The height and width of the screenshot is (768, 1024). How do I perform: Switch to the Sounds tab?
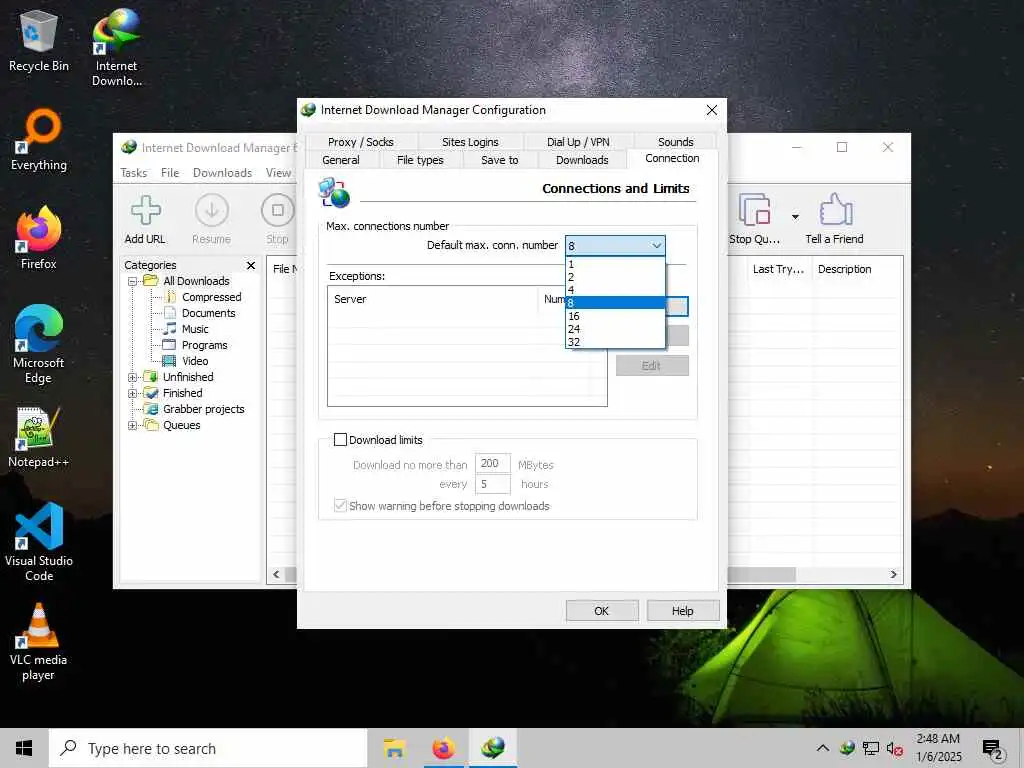[x=675, y=142]
